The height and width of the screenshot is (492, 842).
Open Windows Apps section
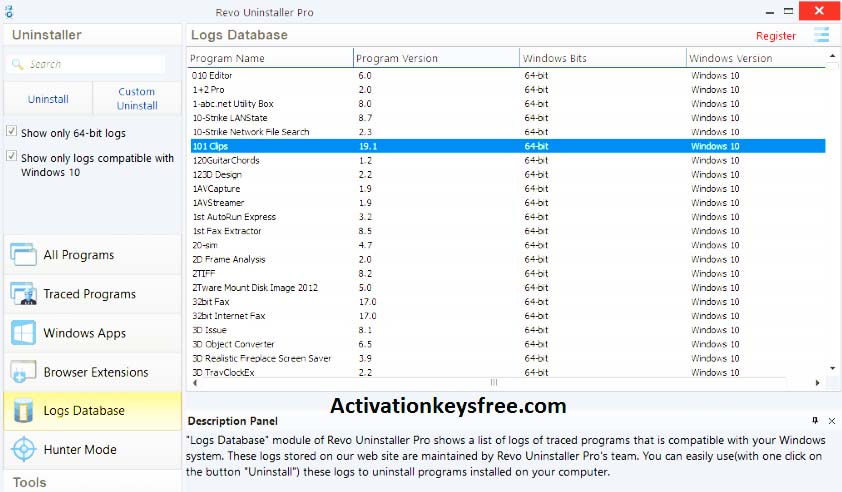(92, 333)
